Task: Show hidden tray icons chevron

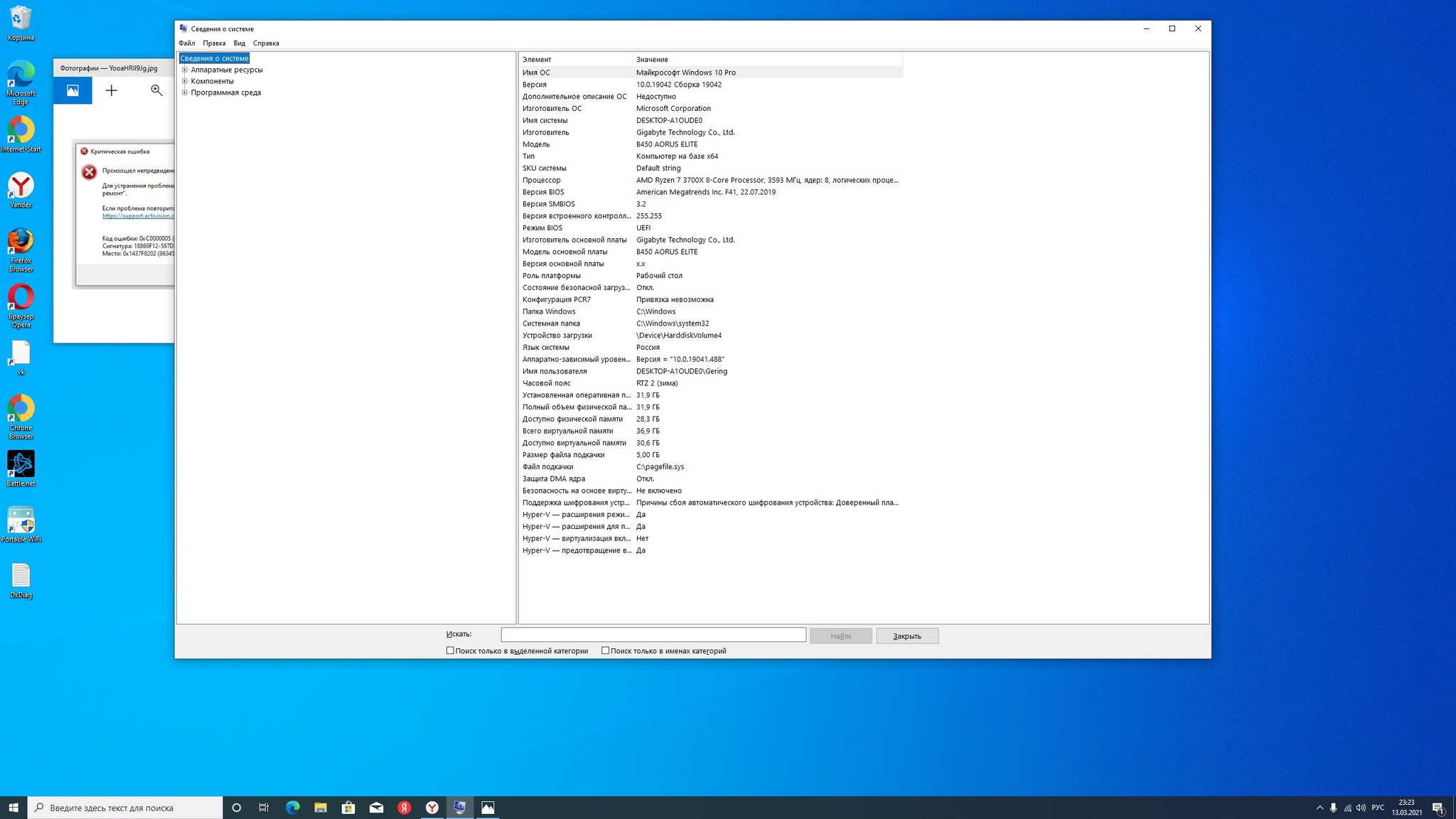Action: click(x=1319, y=808)
